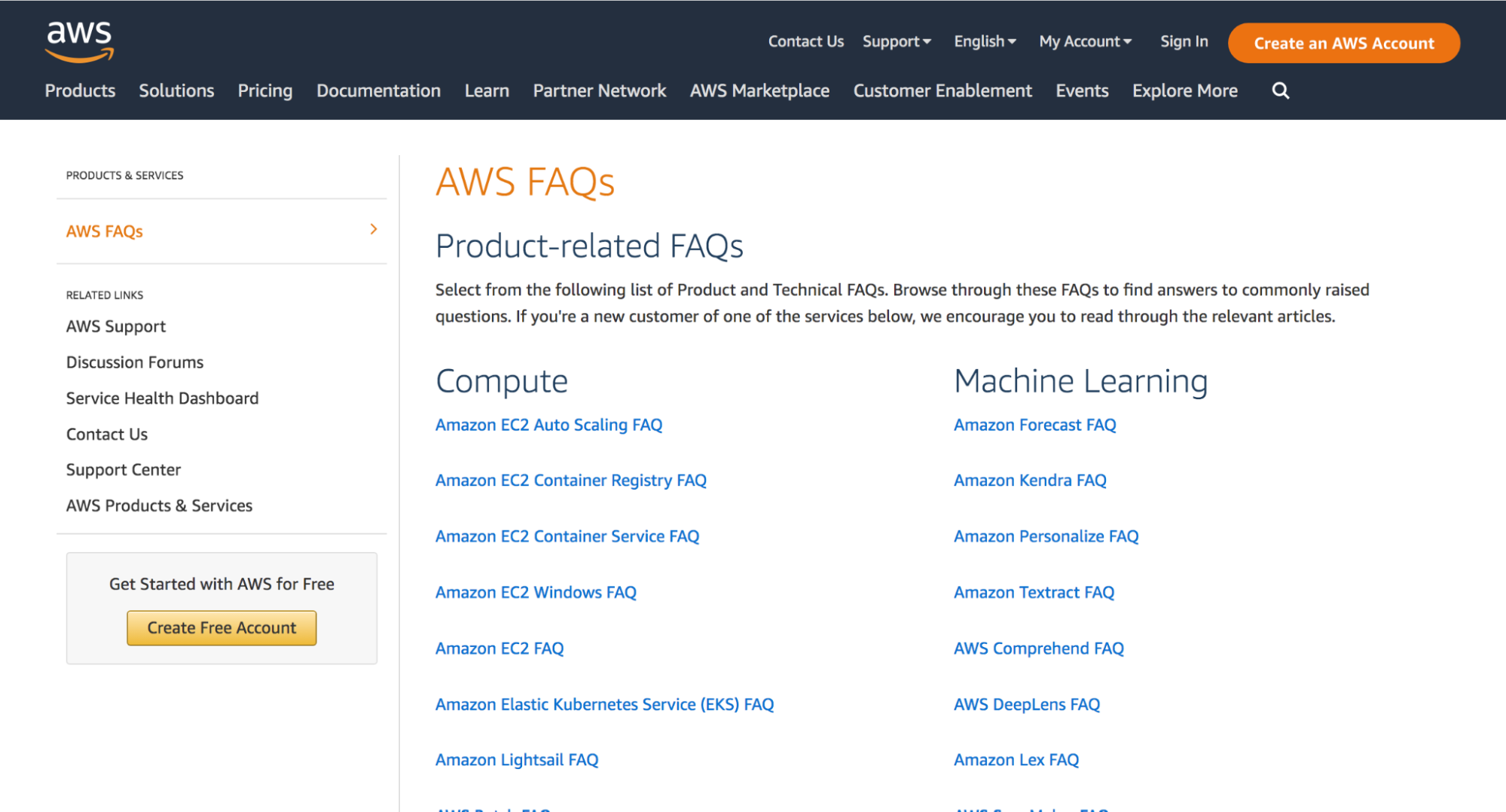The image size is (1506, 812).
Task: Open the Amazon Forecast FAQ
Action: 1034,424
